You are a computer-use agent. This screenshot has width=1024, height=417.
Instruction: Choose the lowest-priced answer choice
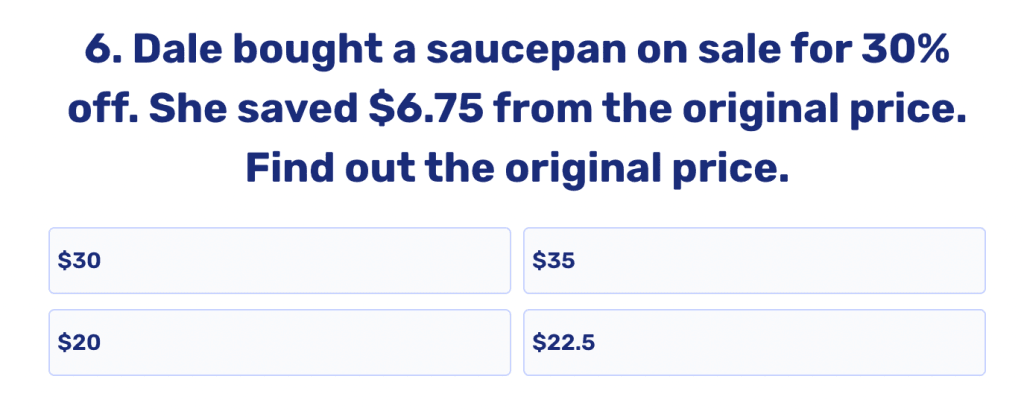click(x=279, y=343)
